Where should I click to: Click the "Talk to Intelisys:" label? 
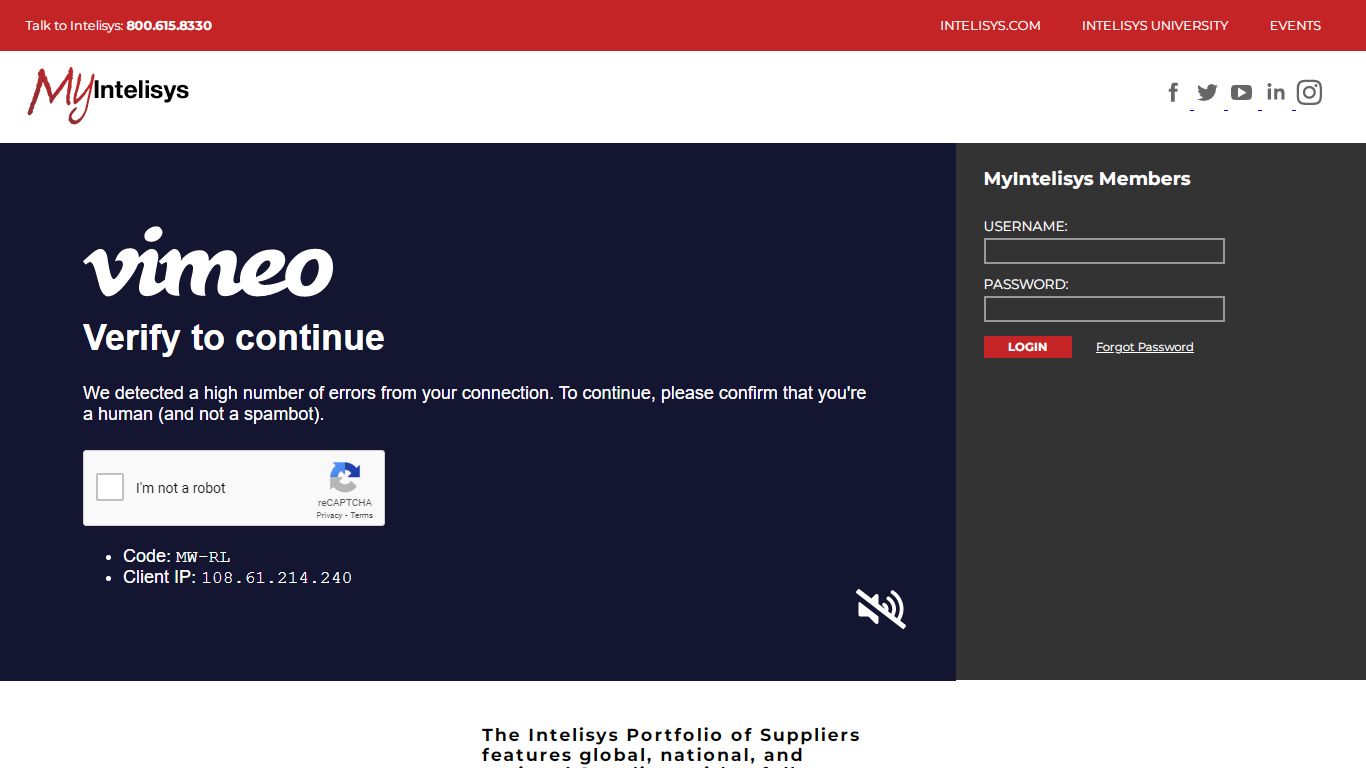(x=74, y=26)
